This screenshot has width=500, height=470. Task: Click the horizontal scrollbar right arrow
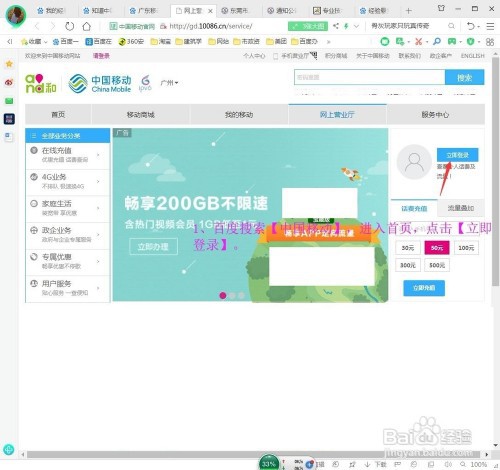coord(487,454)
